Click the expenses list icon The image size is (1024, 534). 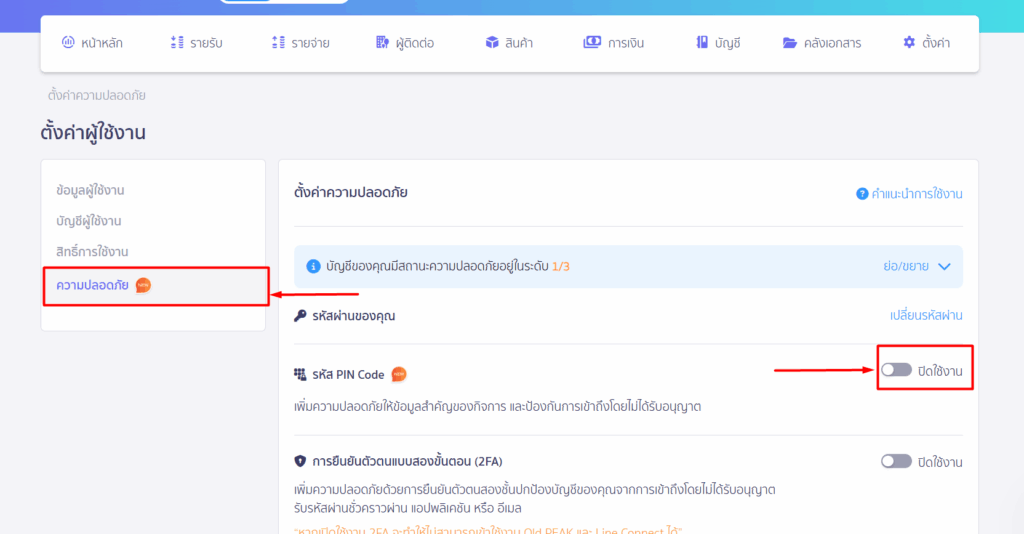[278, 43]
